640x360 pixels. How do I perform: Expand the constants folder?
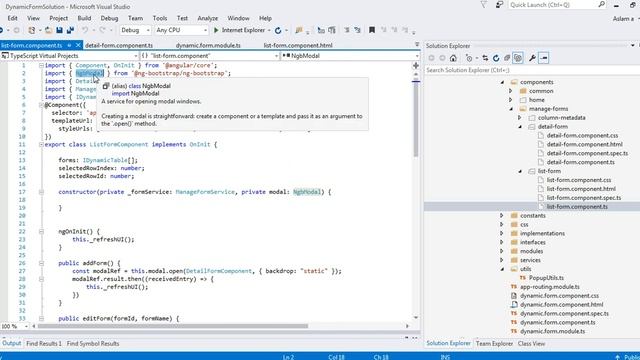(x=502, y=216)
